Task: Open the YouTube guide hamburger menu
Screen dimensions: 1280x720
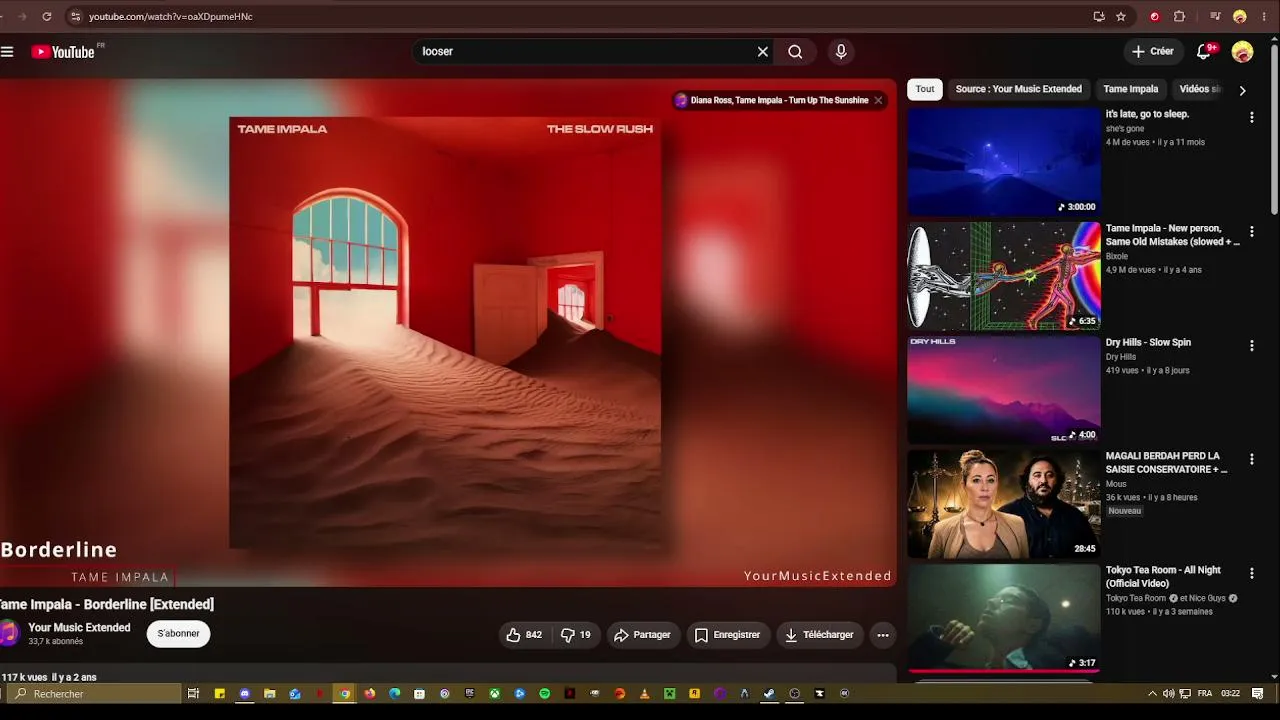Action: pyautogui.click(x=7, y=52)
